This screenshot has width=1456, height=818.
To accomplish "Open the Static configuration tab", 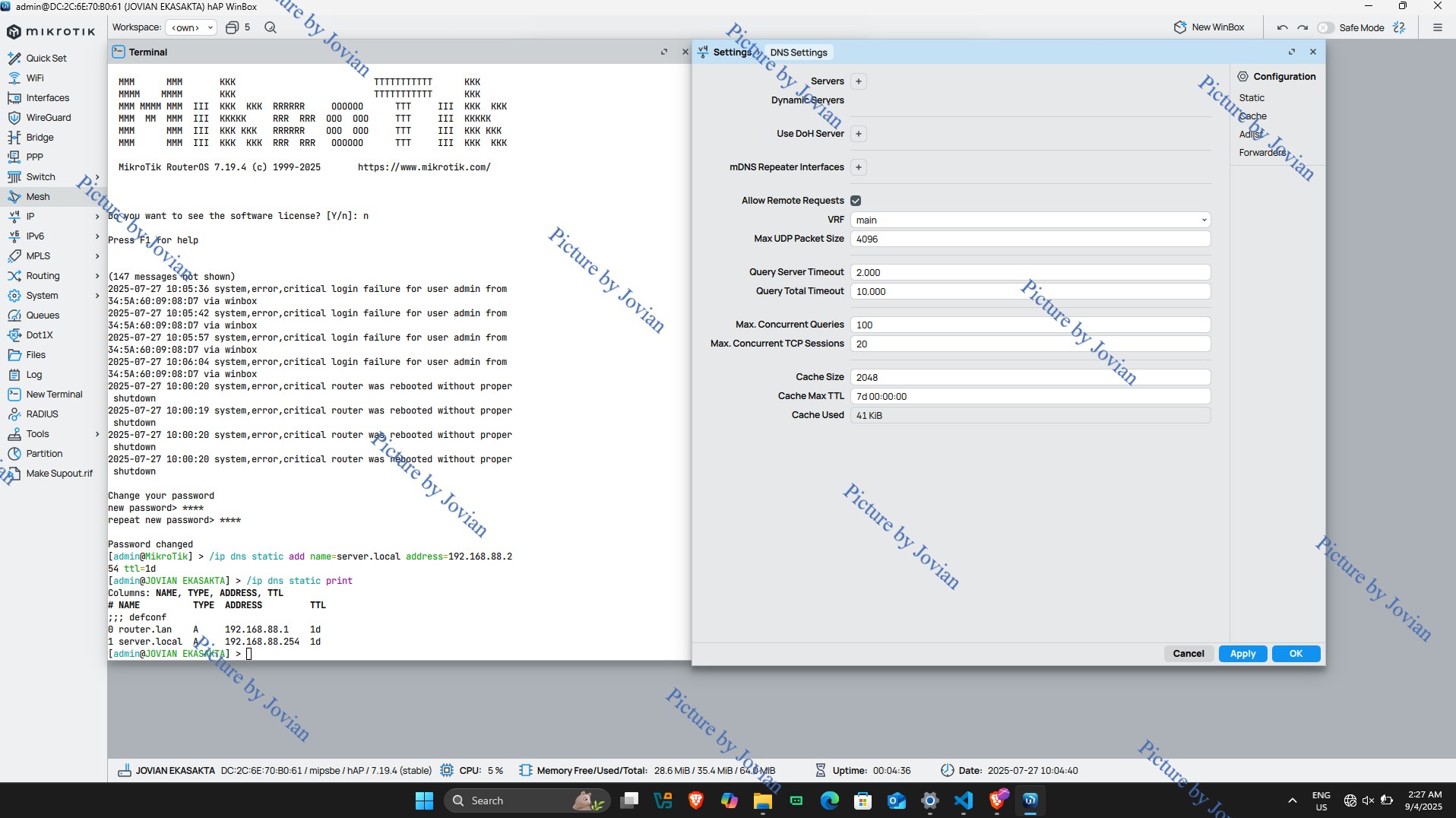I will coord(1251,98).
